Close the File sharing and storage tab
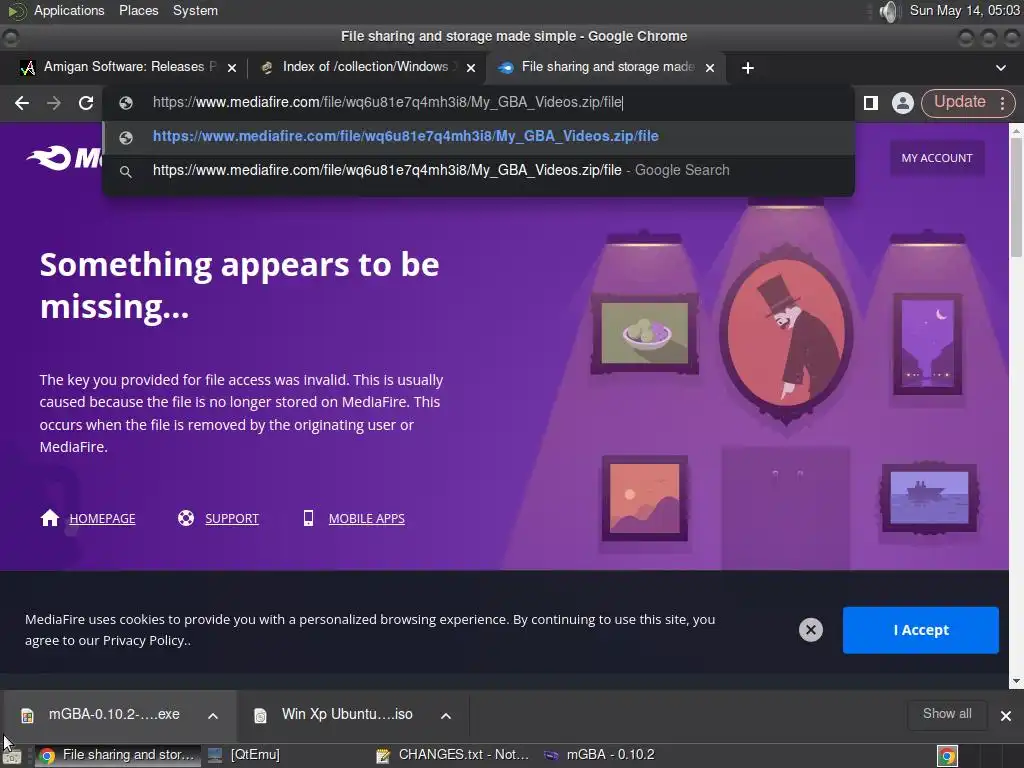Image resolution: width=1024 pixels, height=768 pixels. [x=710, y=68]
